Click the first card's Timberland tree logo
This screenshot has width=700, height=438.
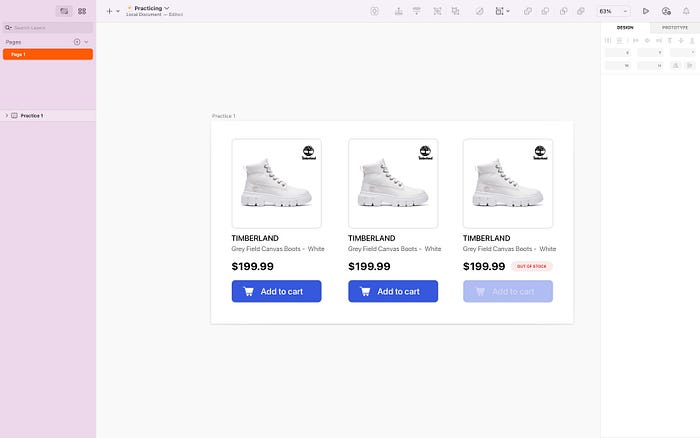click(x=309, y=152)
